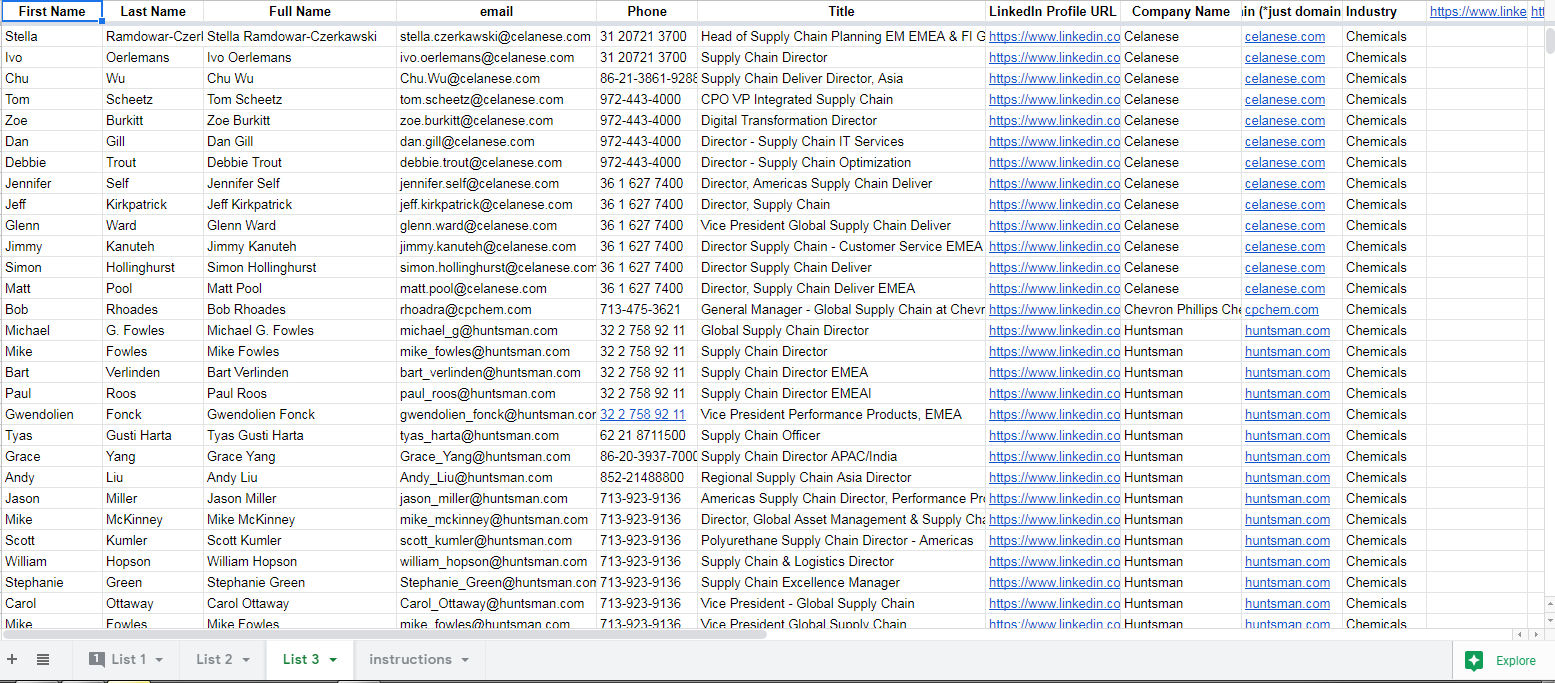Click the vertical scrollbar thumb

[1549, 40]
